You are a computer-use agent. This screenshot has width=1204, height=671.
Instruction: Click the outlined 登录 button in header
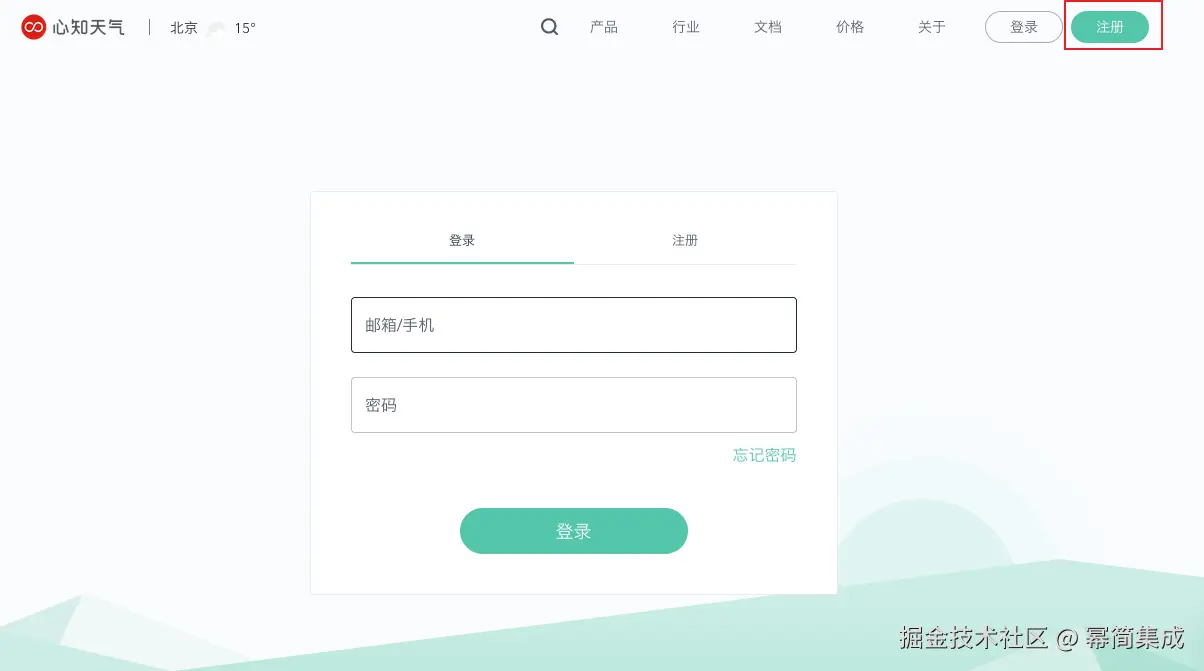tap(1024, 27)
